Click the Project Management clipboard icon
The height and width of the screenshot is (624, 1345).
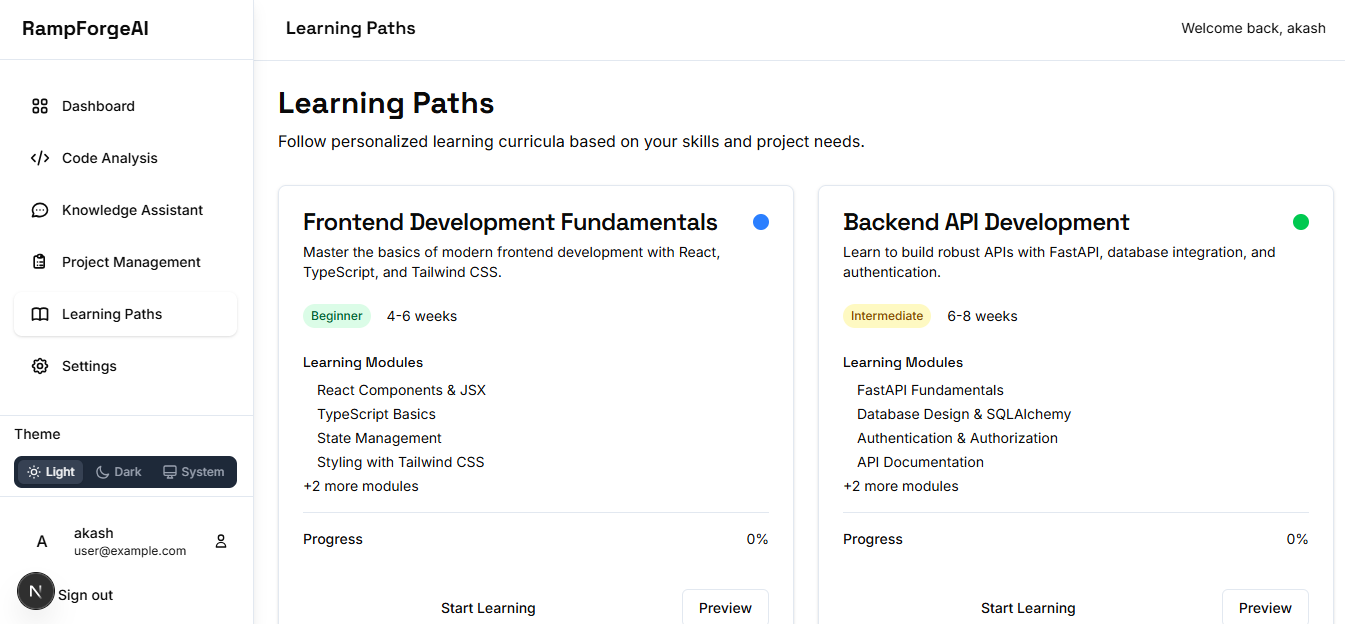click(40, 262)
